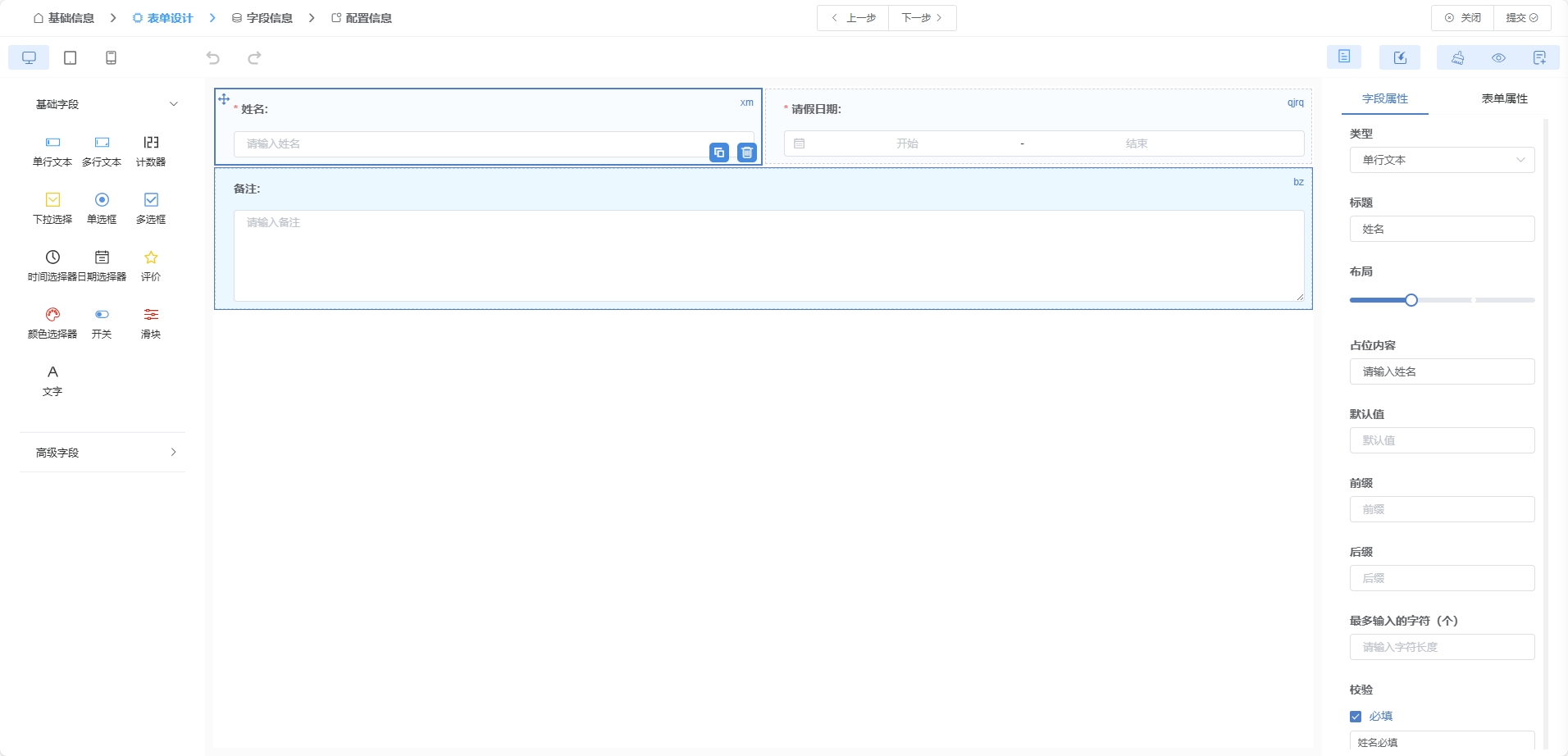The image size is (1568, 756).
Task: Click the calendar icon in 请假日期 field
Action: 800,143
